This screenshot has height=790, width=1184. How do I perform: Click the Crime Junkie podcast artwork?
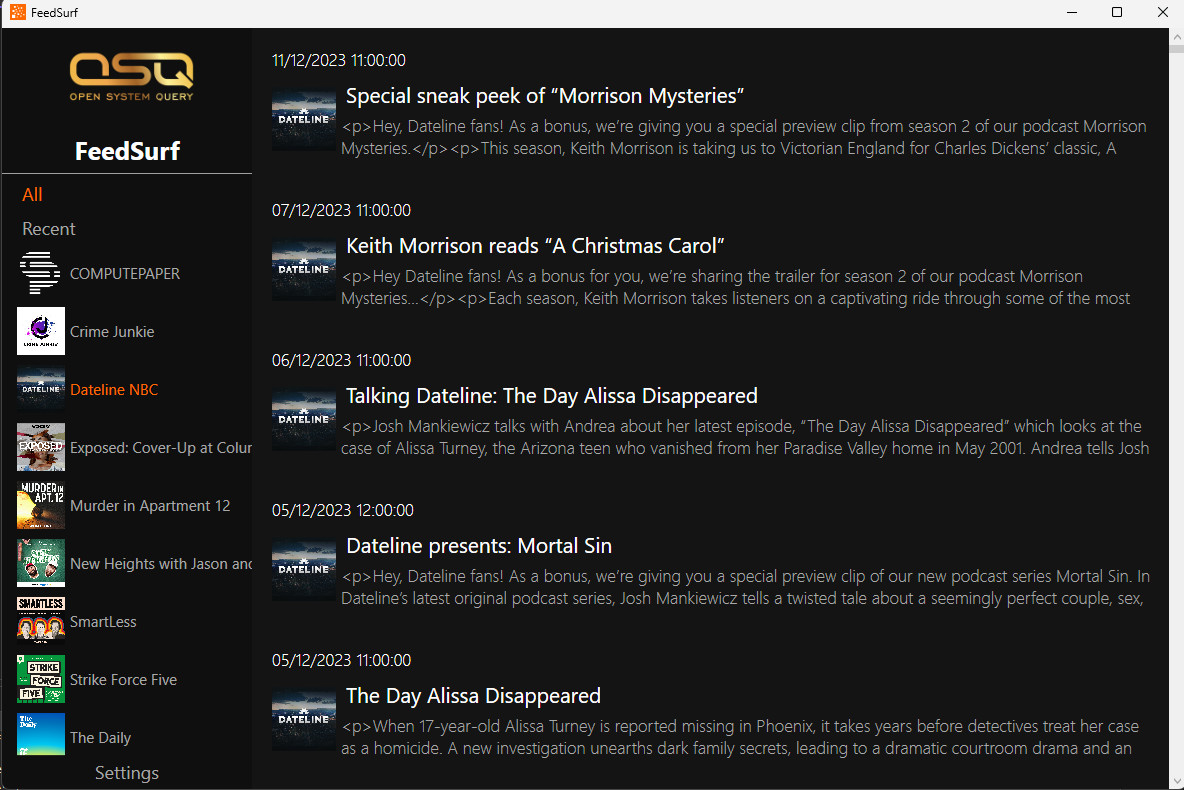tap(41, 331)
